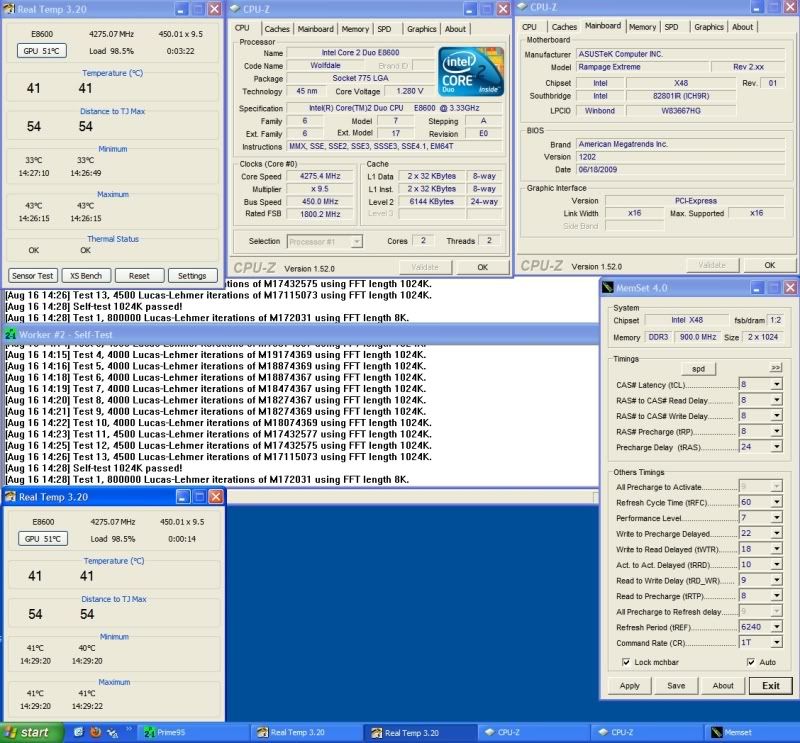800x743 pixels.
Task: Open CAS# Latency (tCL) dropdown
Action: click(x=776, y=384)
